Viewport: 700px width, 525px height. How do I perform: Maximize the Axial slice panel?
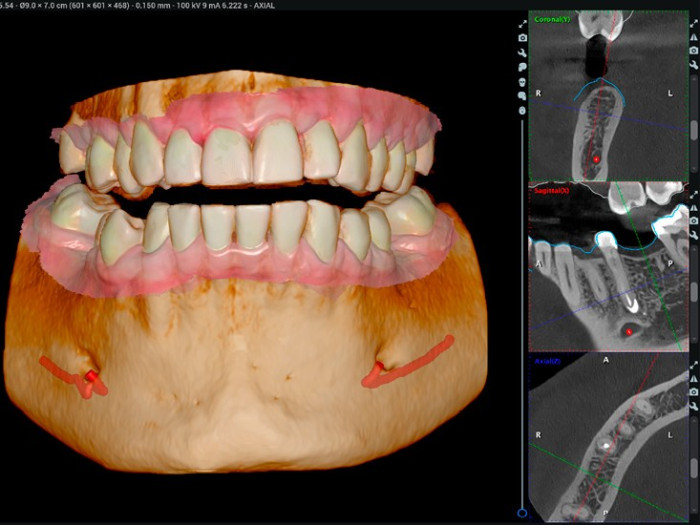(694, 366)
